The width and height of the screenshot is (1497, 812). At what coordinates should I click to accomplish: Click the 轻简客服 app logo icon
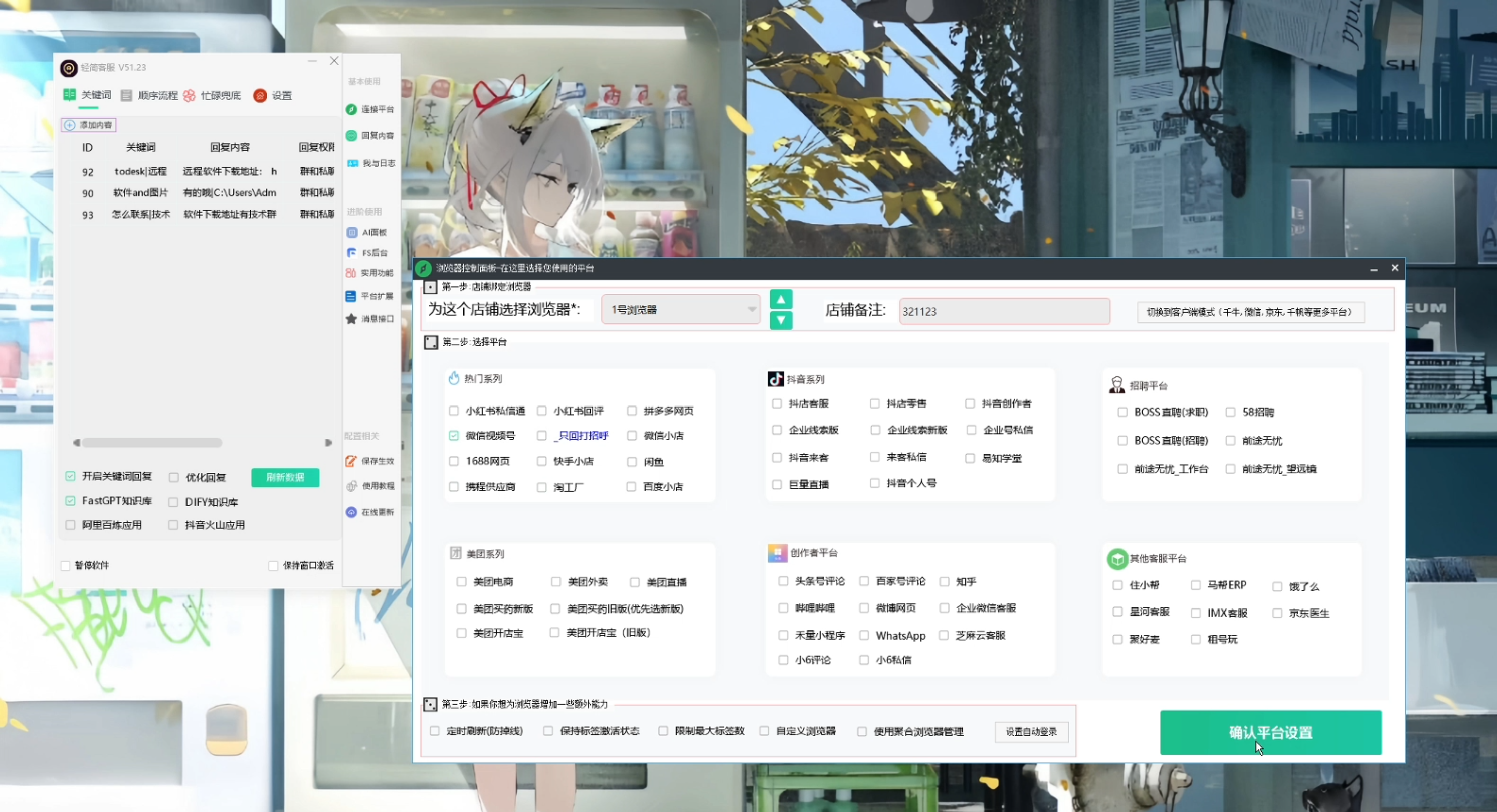(x=69, y=68)
